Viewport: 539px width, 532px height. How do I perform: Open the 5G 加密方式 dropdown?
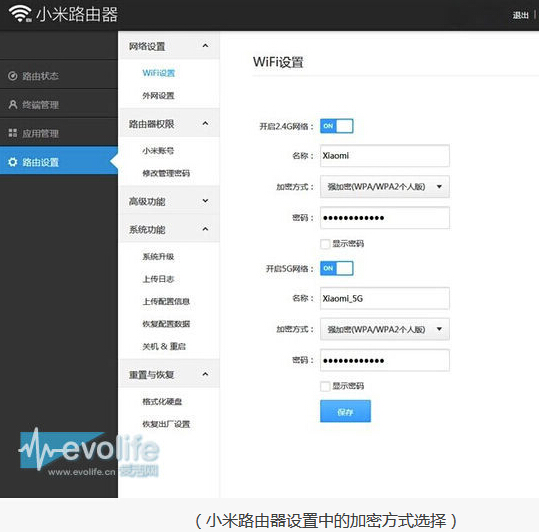[385, 329]
